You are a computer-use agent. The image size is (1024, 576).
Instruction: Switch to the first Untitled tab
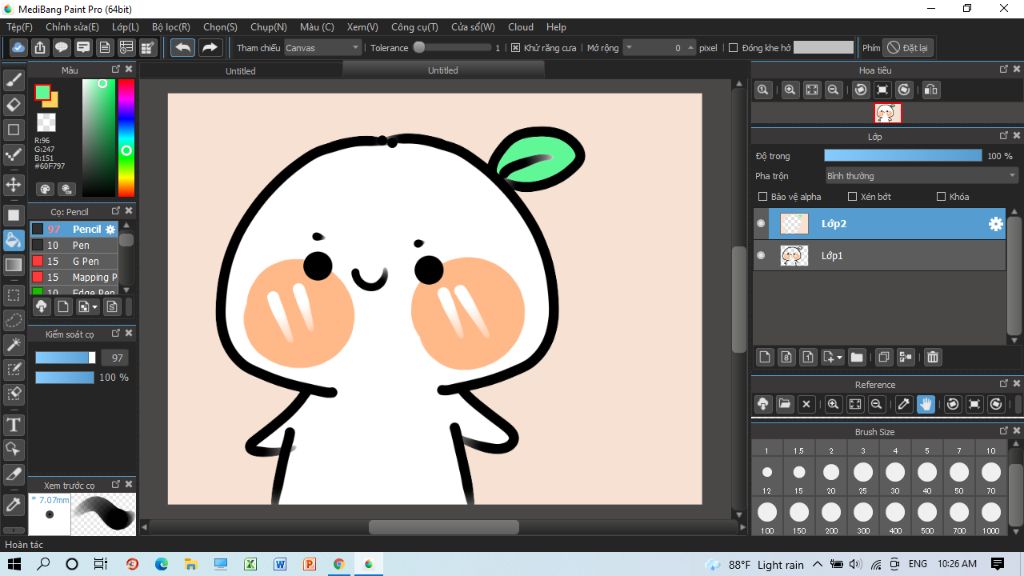[x=240, y=71]
